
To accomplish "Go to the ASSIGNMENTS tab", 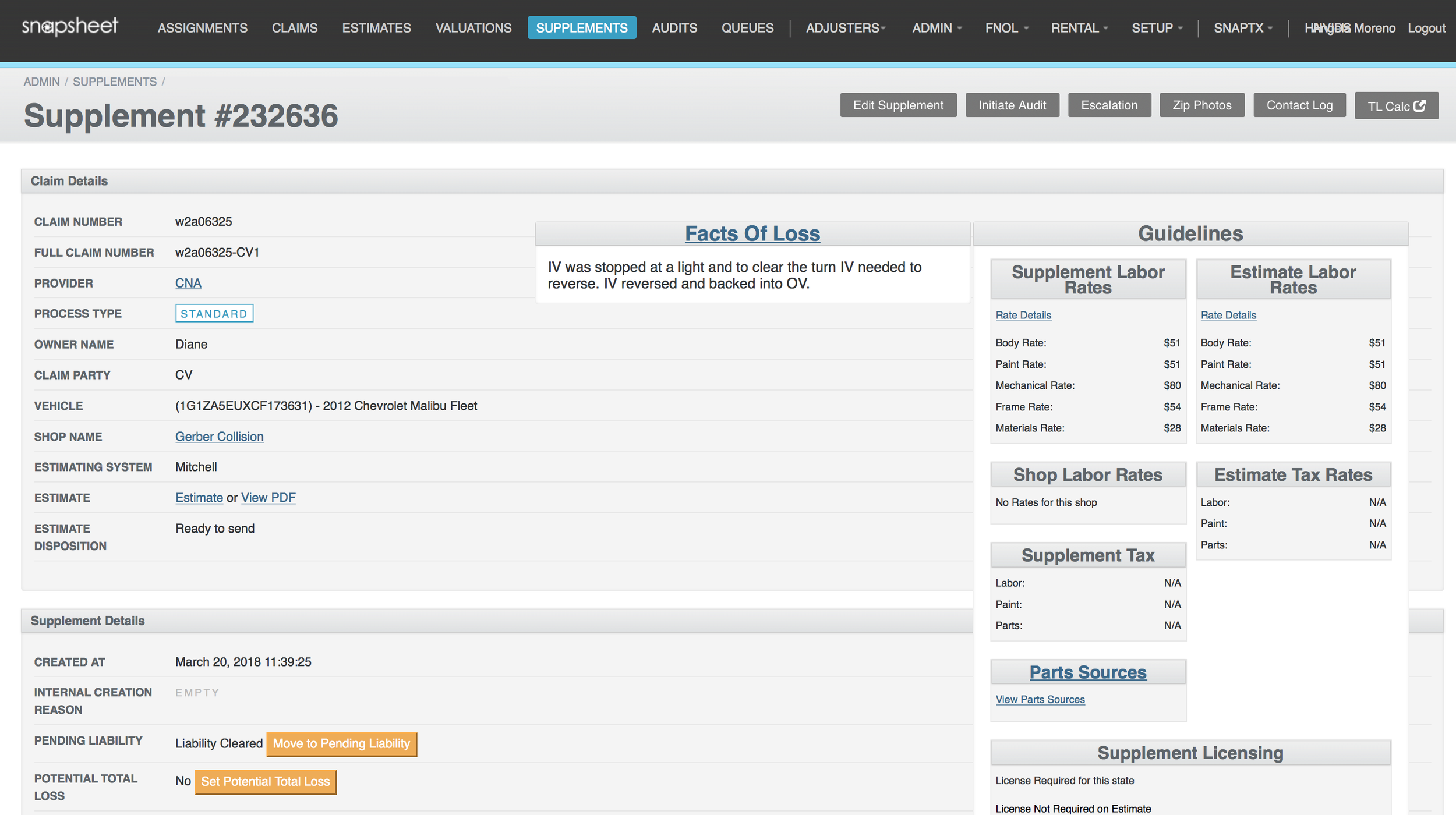I will tap(202, 28).
